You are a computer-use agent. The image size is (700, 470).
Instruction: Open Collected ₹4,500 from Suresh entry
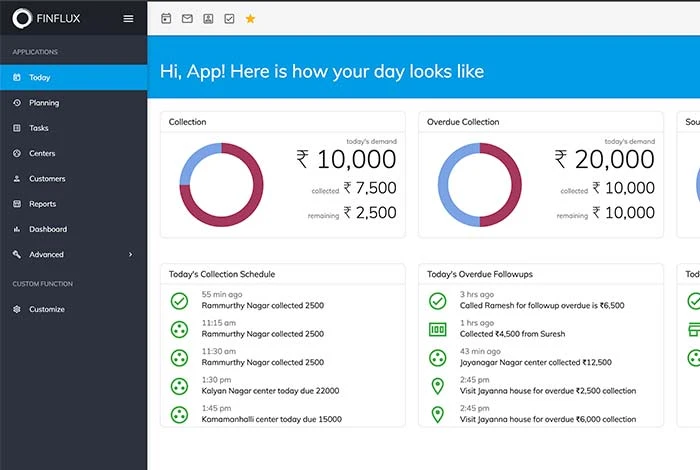pyautogui.click(x=512, y=334)
